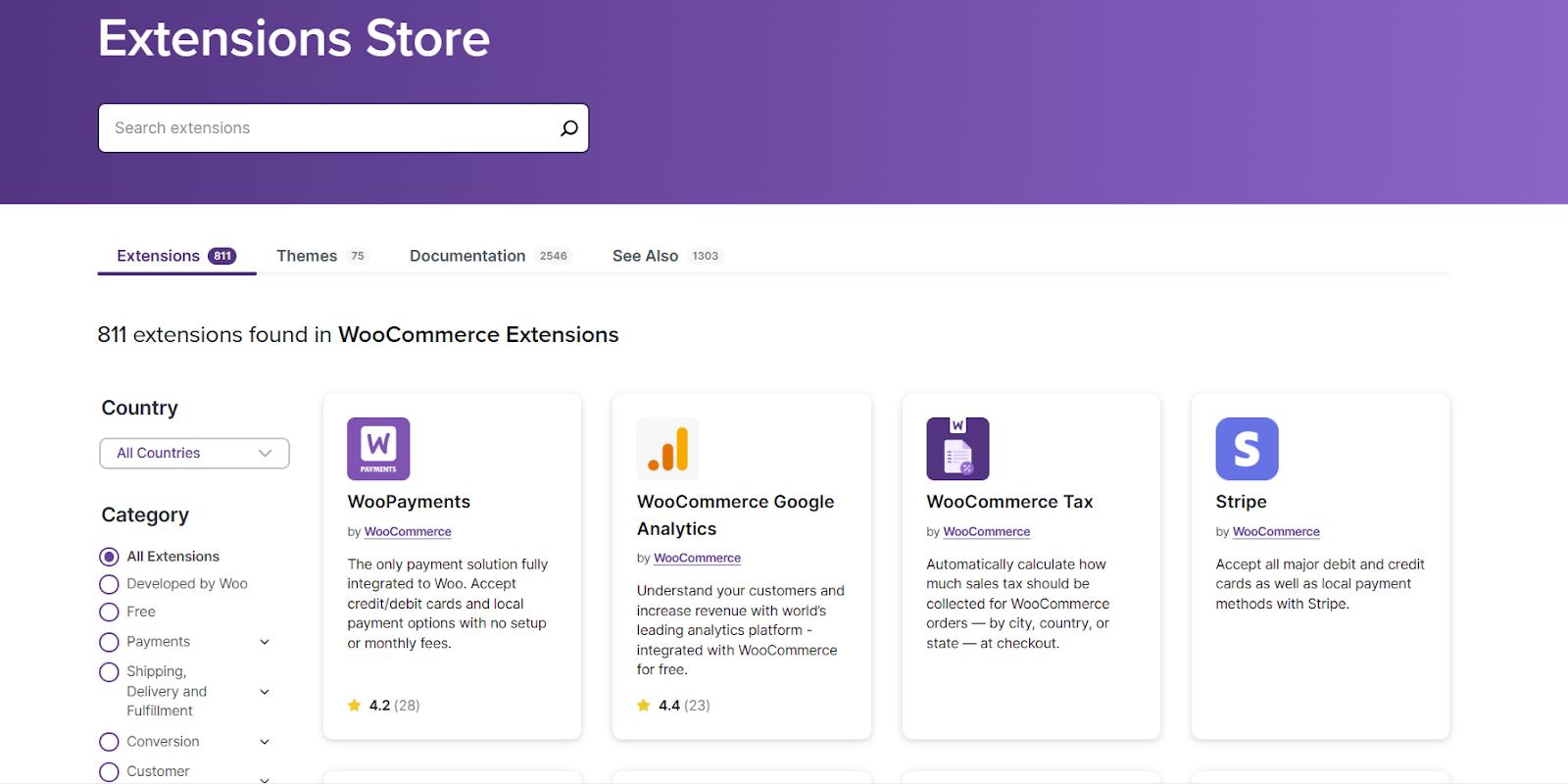This screenshot has width=1568, height=784.
Task: Open the Stripe logo icon
Action: [x=1247, y=449]
